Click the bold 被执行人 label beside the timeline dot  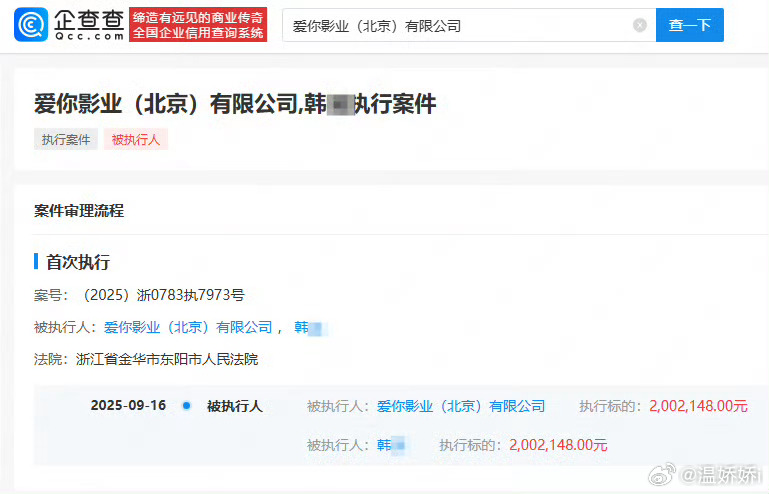(x=234, y=406)
